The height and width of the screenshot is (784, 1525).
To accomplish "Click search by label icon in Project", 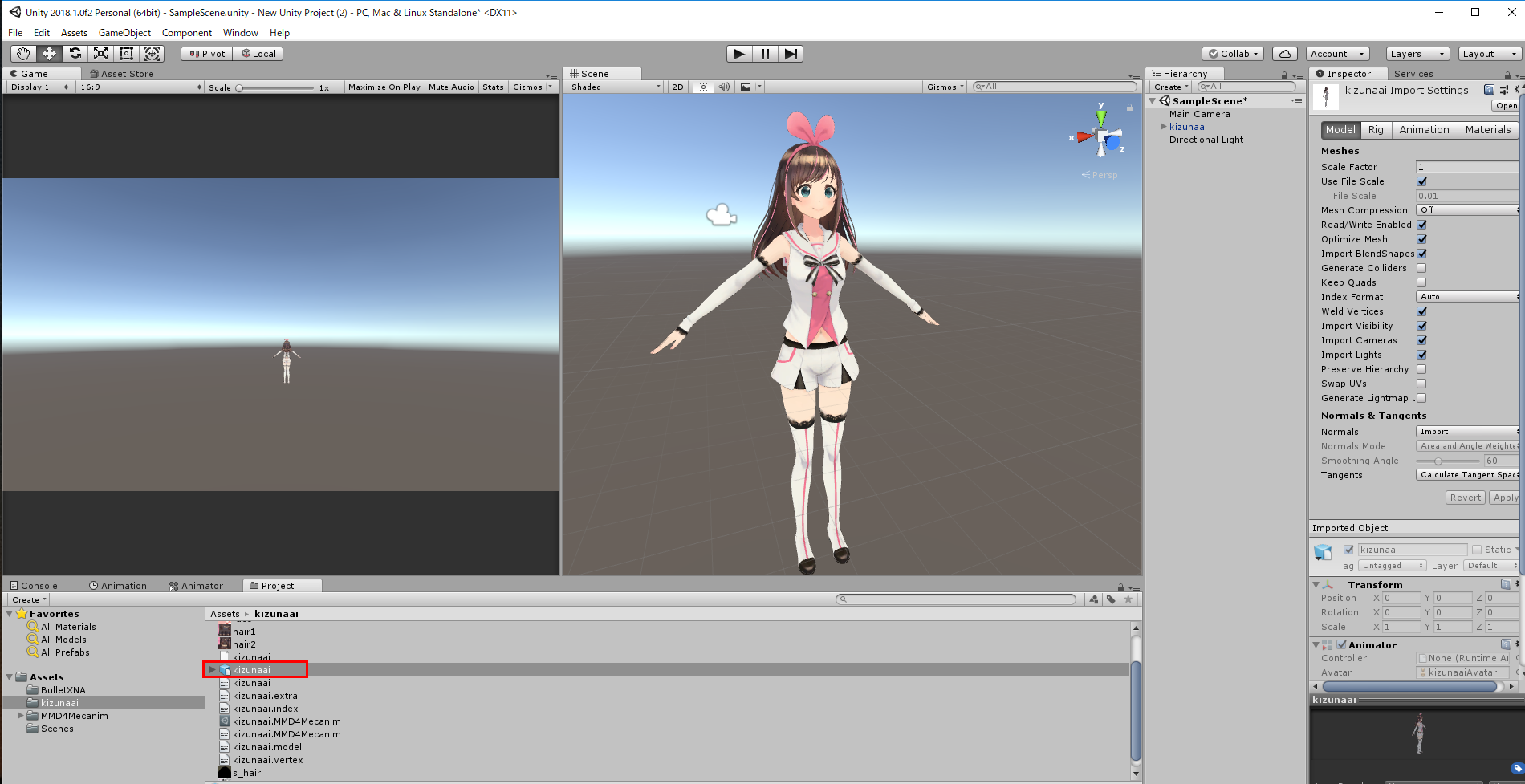I will pos(1111,599).
